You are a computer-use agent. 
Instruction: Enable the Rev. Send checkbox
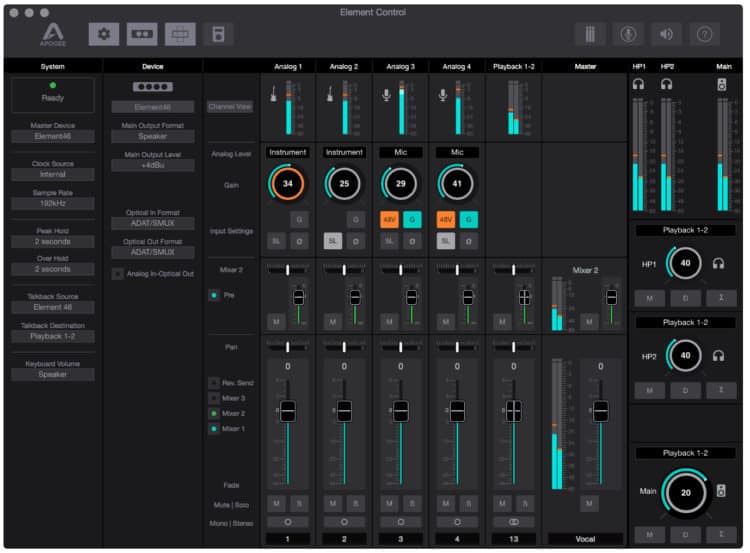pyautogui.click(x=214, y=383)
